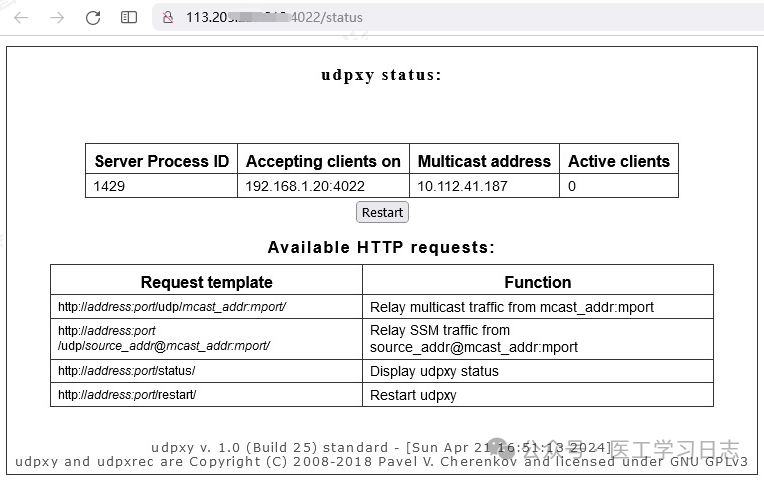Image resolution: width=764 pixels, height=480 pixels.
Task: Click the 'Relay SSM traffic from' description
Action: tap(538, 339)
